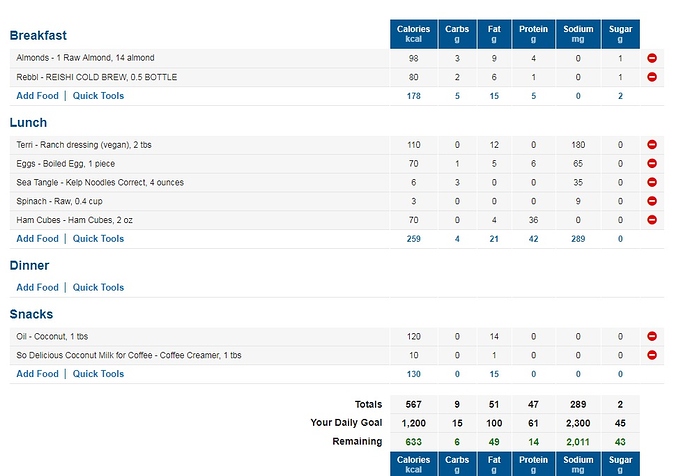
Task: Add Food under Dinner
Action: click(37, 287)
